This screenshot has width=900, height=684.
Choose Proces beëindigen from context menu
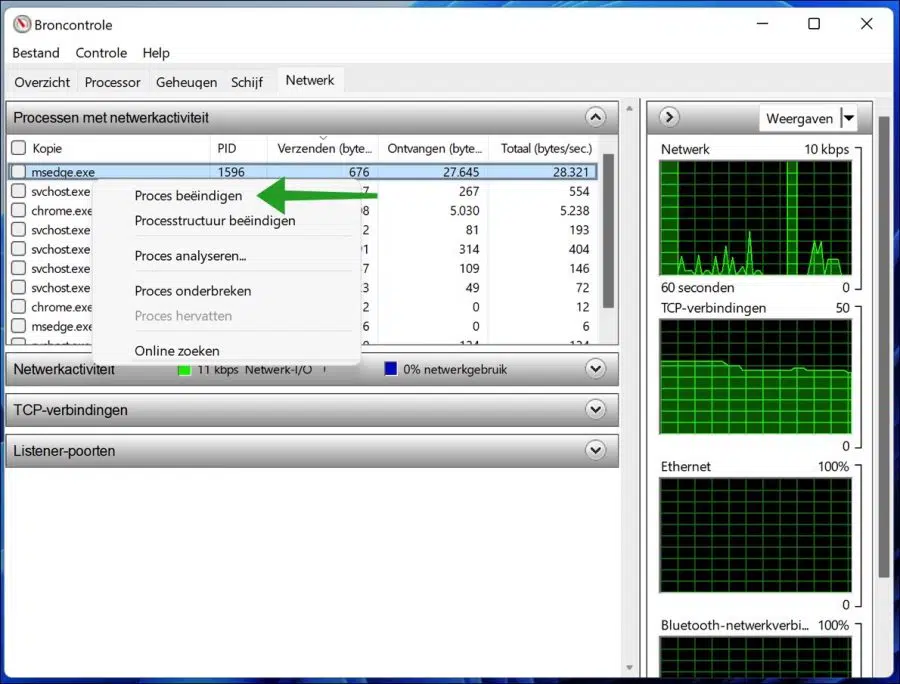point(188,196)
